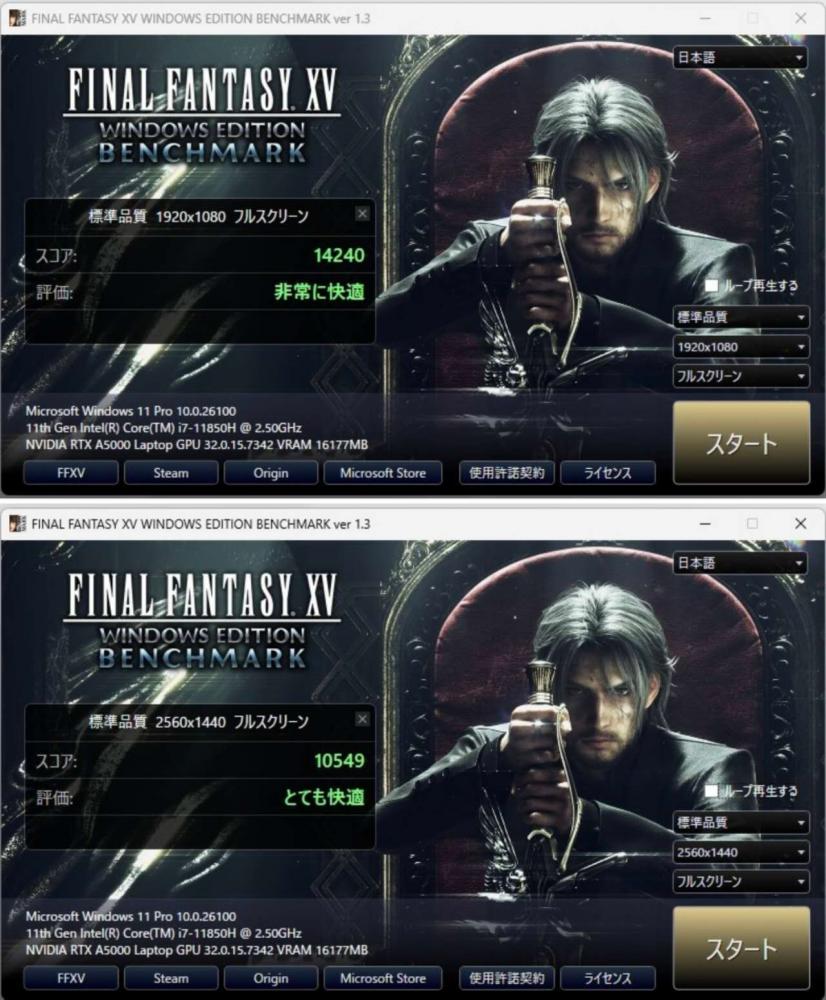Close the 1920x1080 score result panel
Image resolution: width=826 pixels, height=1000 pixels.
tap(362, 214)
